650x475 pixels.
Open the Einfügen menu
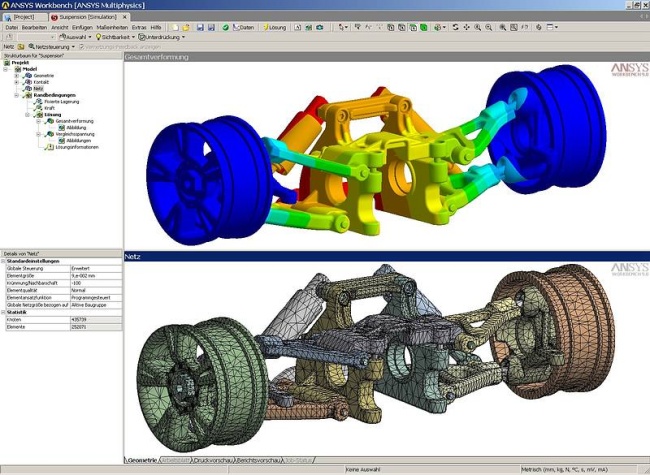(82, 27)
